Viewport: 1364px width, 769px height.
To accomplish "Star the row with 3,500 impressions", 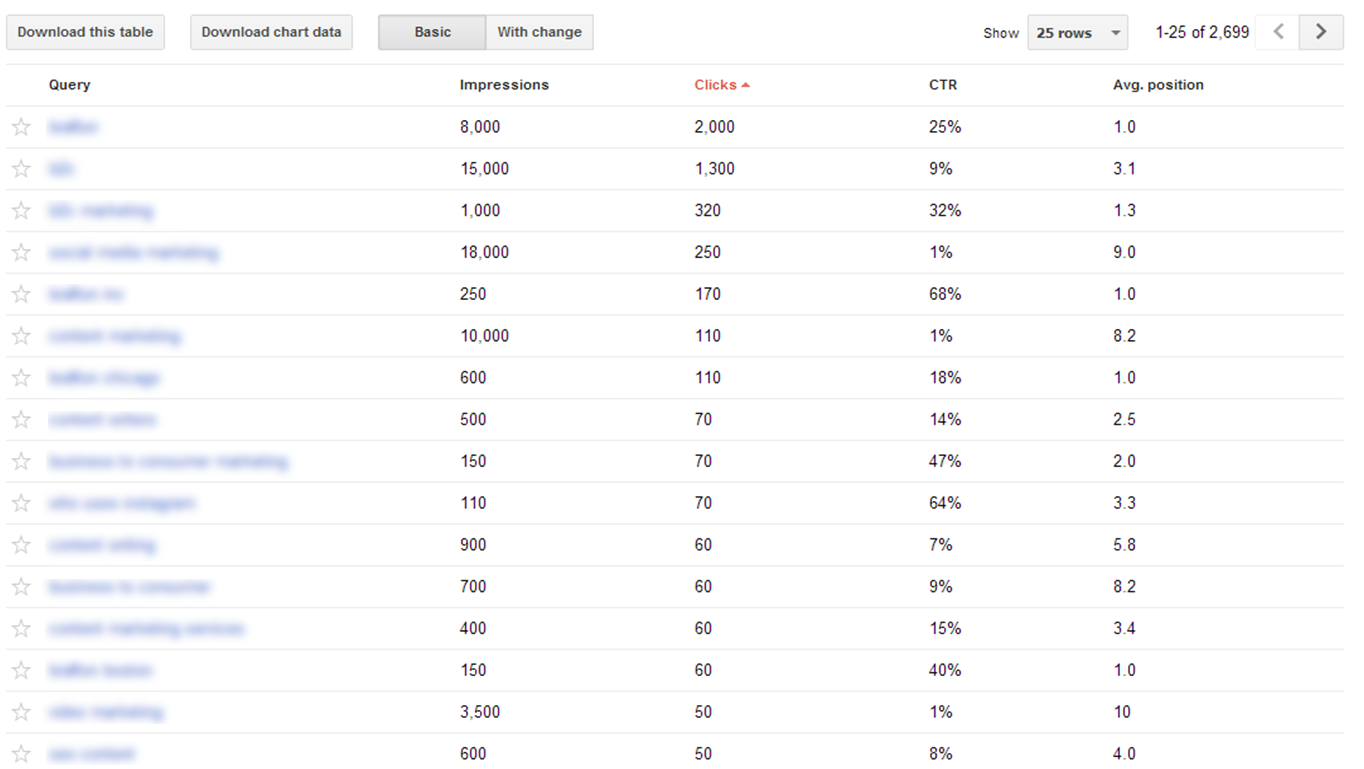I will coord(21,711).
